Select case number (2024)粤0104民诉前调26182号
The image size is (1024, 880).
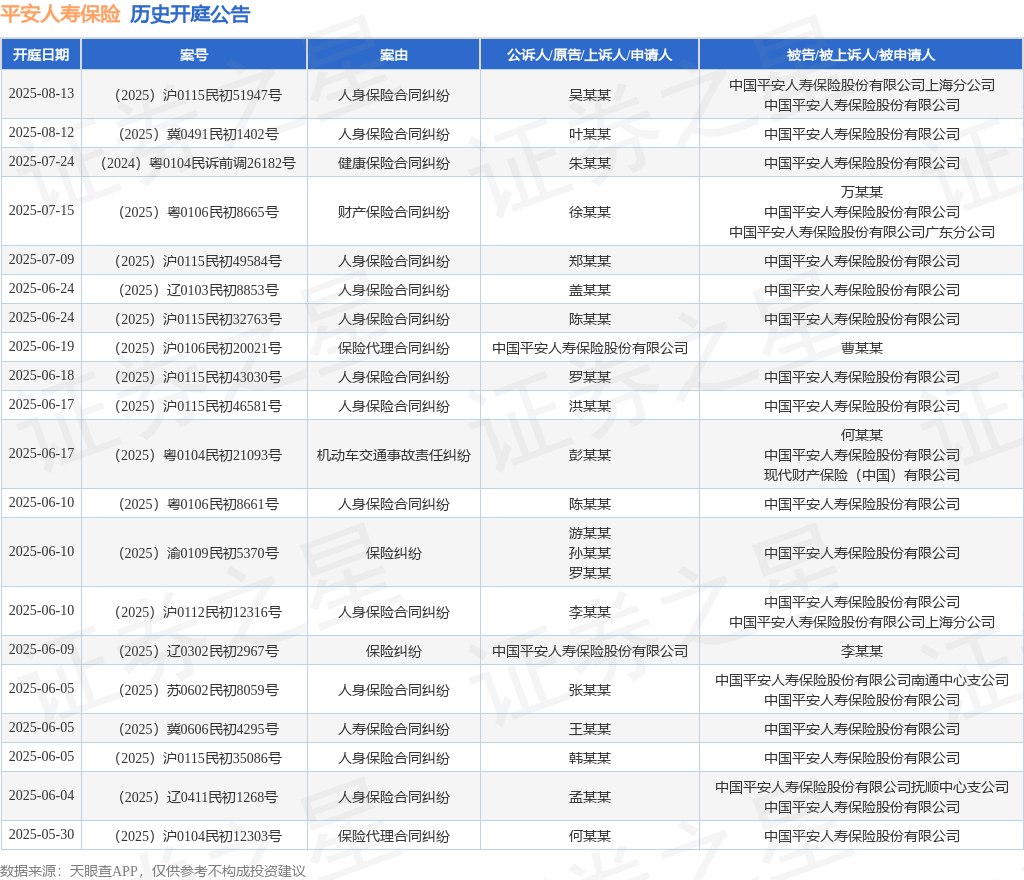click(198, 163)
